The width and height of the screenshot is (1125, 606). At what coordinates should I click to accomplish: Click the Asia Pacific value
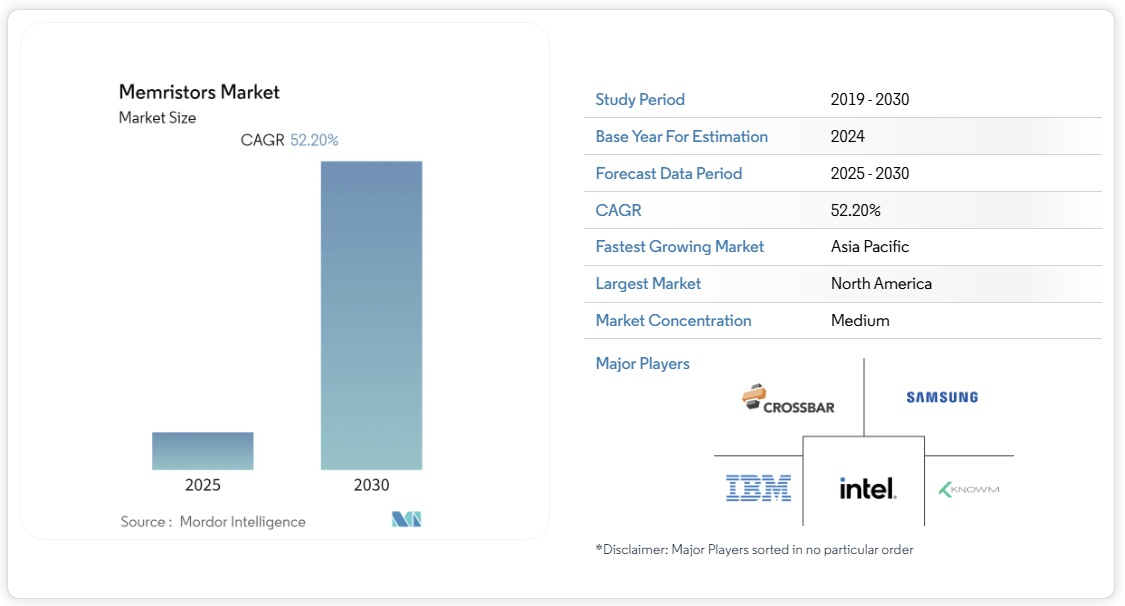tap(870, 246)
